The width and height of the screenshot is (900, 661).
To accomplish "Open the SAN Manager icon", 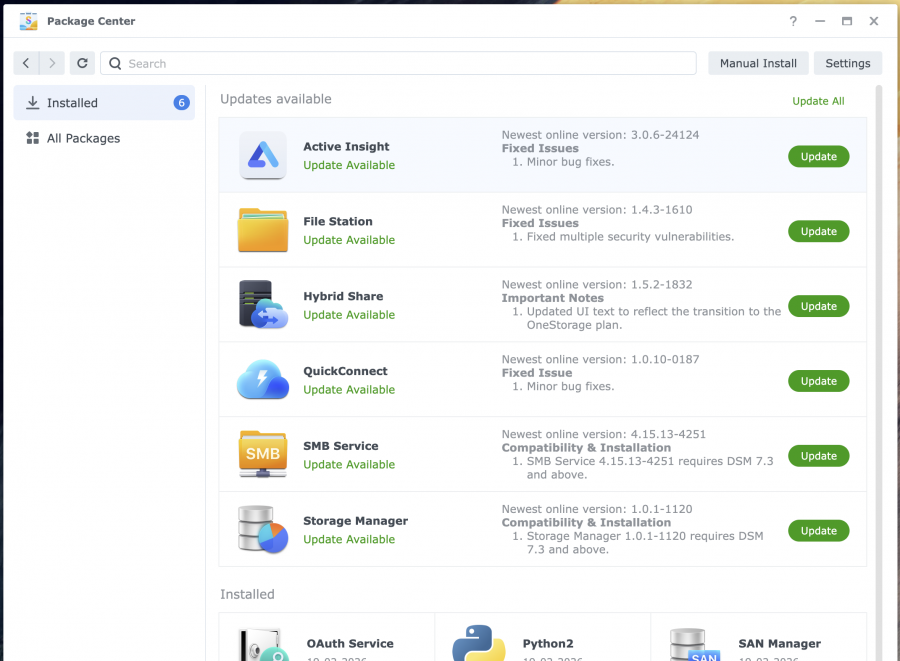I will coord(695,644).
